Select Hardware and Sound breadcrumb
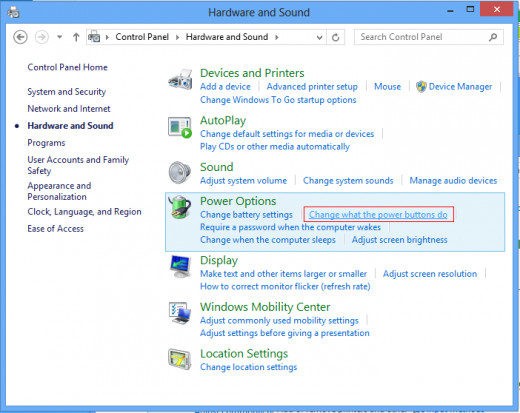Screen dimensions: 520x413 point(227,37)
